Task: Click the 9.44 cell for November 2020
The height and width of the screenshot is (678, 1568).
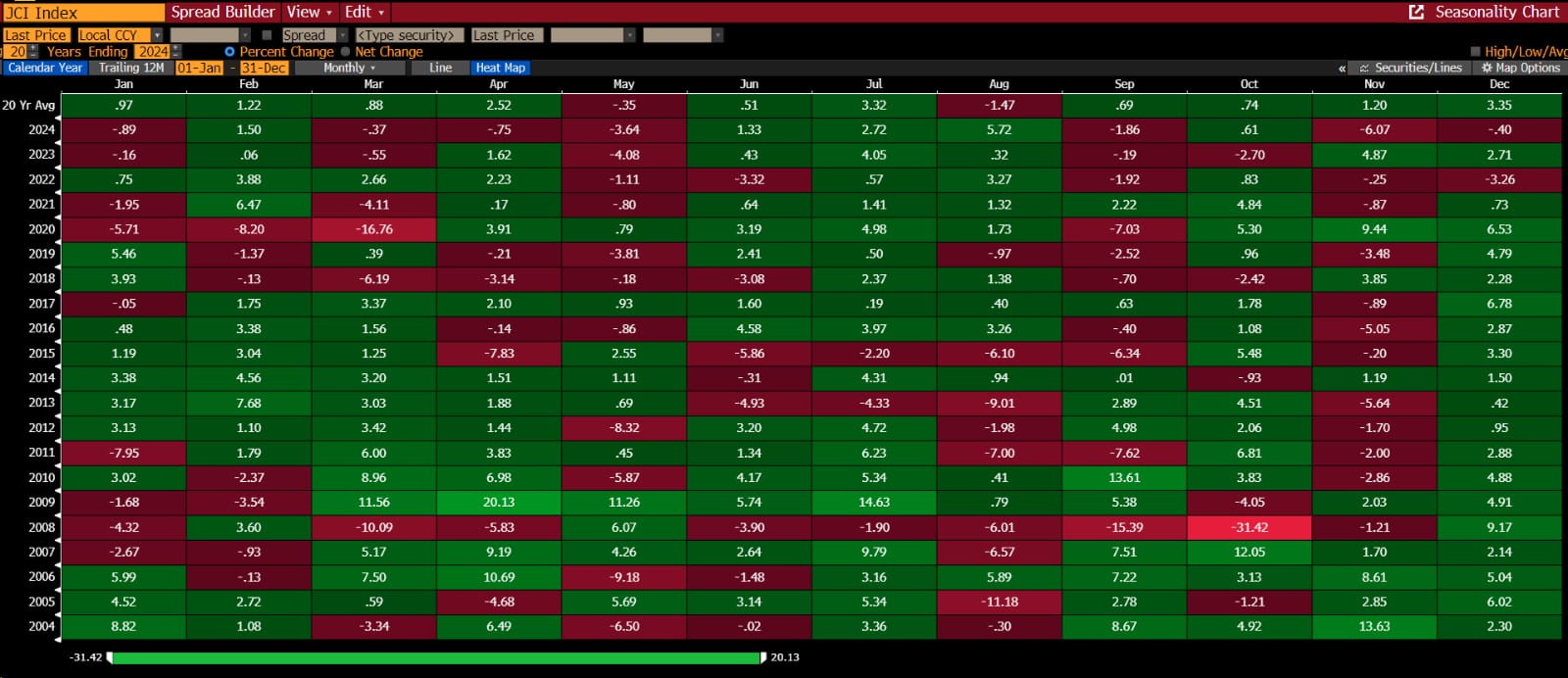Action: pyautogui.click(x=1374, y=229)
